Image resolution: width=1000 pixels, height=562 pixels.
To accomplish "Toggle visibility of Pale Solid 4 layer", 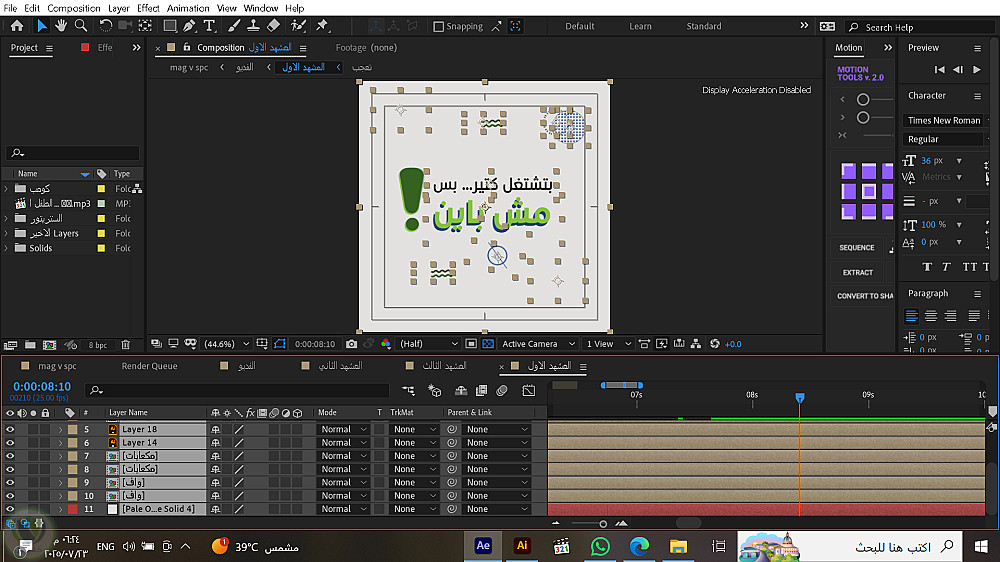I will pos(10,509).
